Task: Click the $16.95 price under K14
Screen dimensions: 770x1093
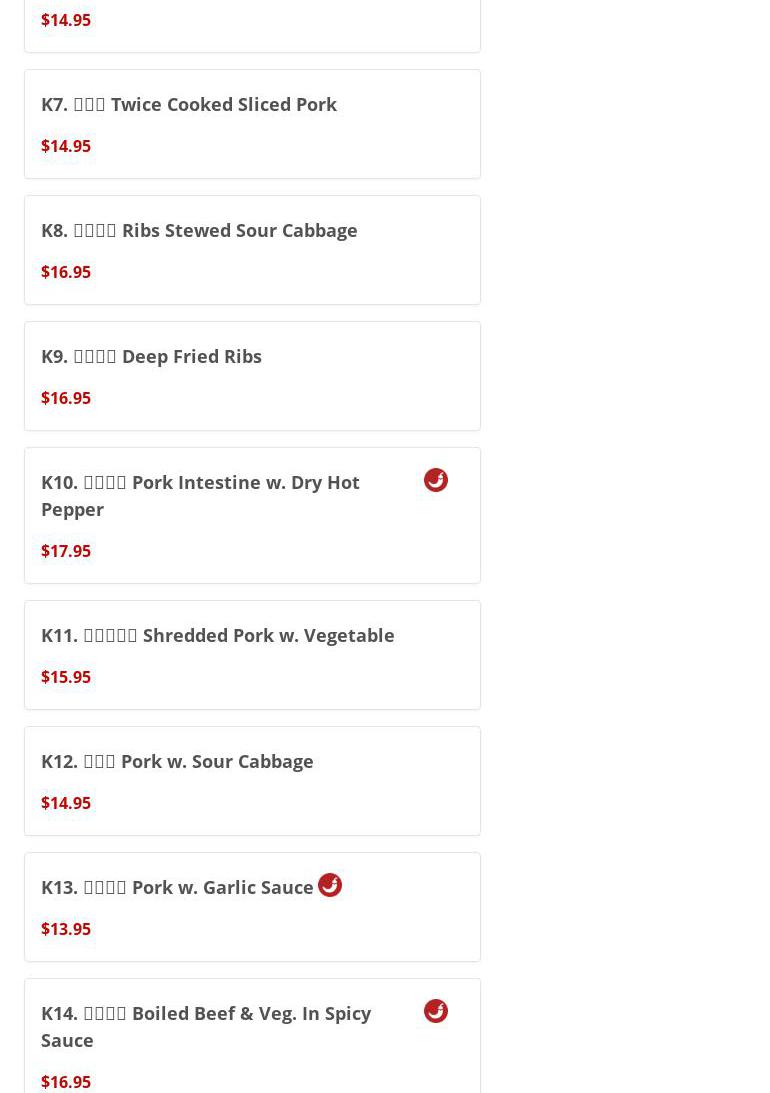Action: coord(66,1082)
